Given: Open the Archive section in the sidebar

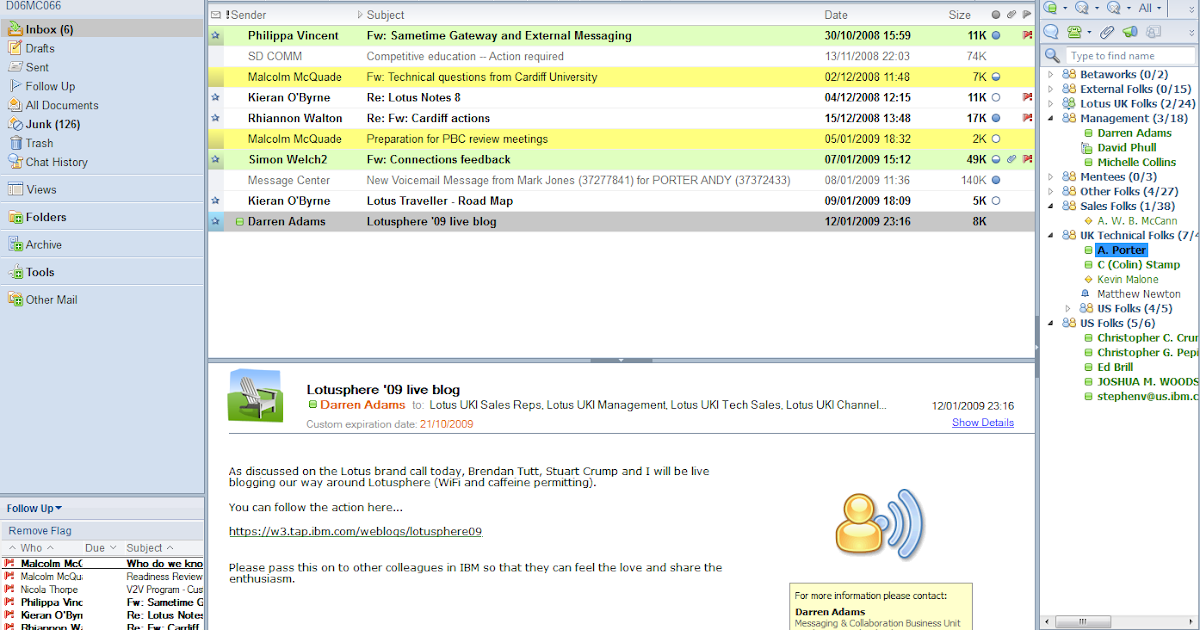Looking at the screenshot, I should click(x=48, y=243).
